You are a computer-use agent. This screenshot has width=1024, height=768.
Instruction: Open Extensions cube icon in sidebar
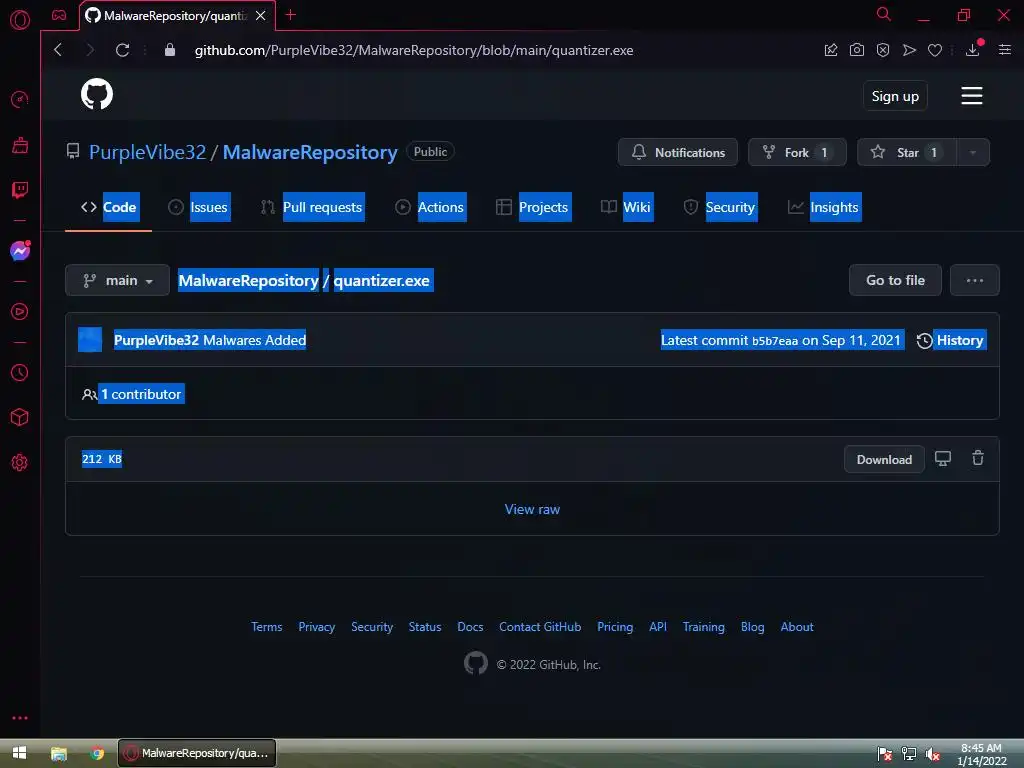pyautogui.click(x=20, y=417)
